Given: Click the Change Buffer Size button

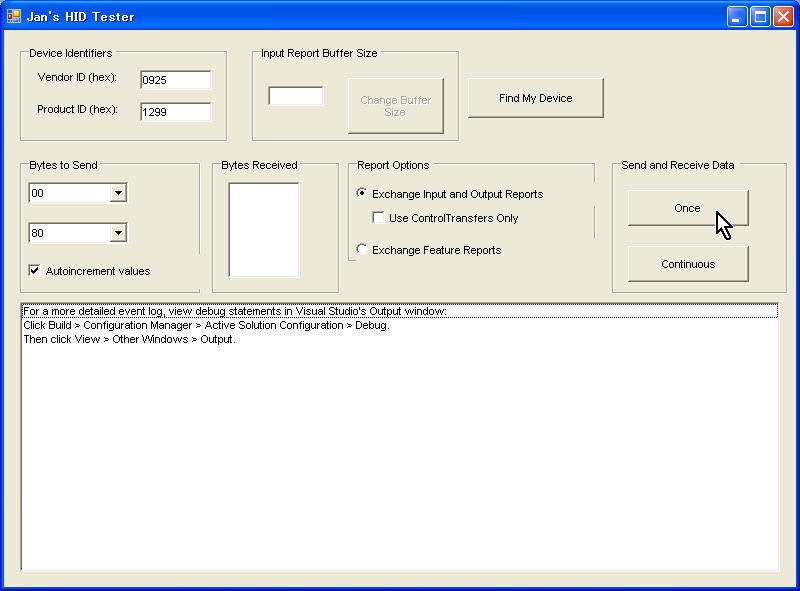Looking at the screenshot, I should [x=396, y=106].
